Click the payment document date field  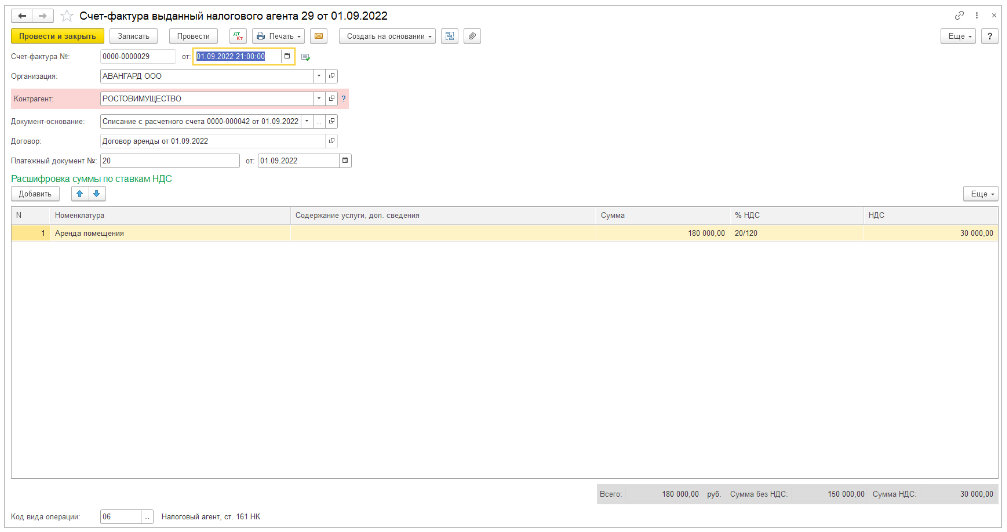point(299,161)
